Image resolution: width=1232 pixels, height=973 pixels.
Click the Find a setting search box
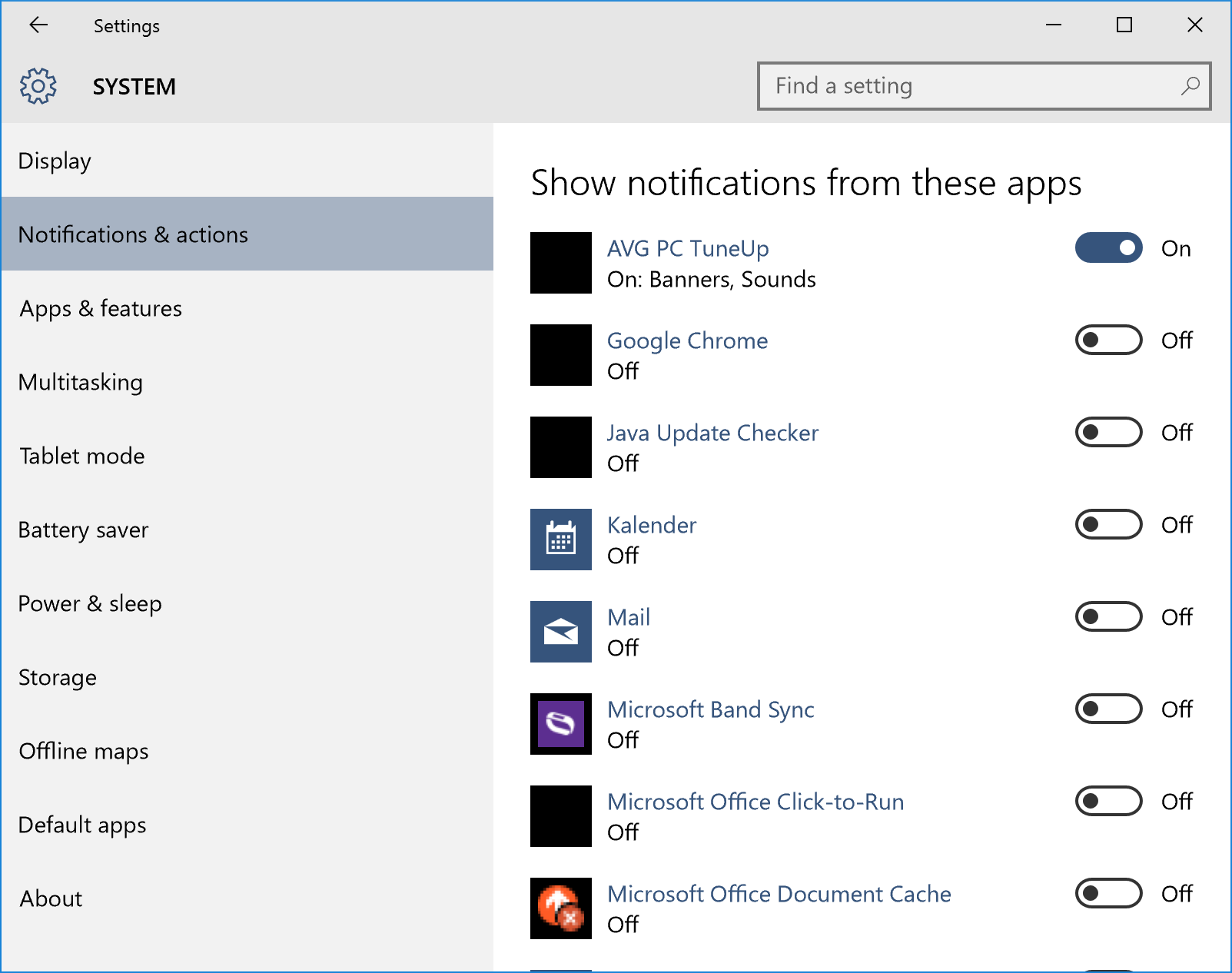tap(984, 86)
